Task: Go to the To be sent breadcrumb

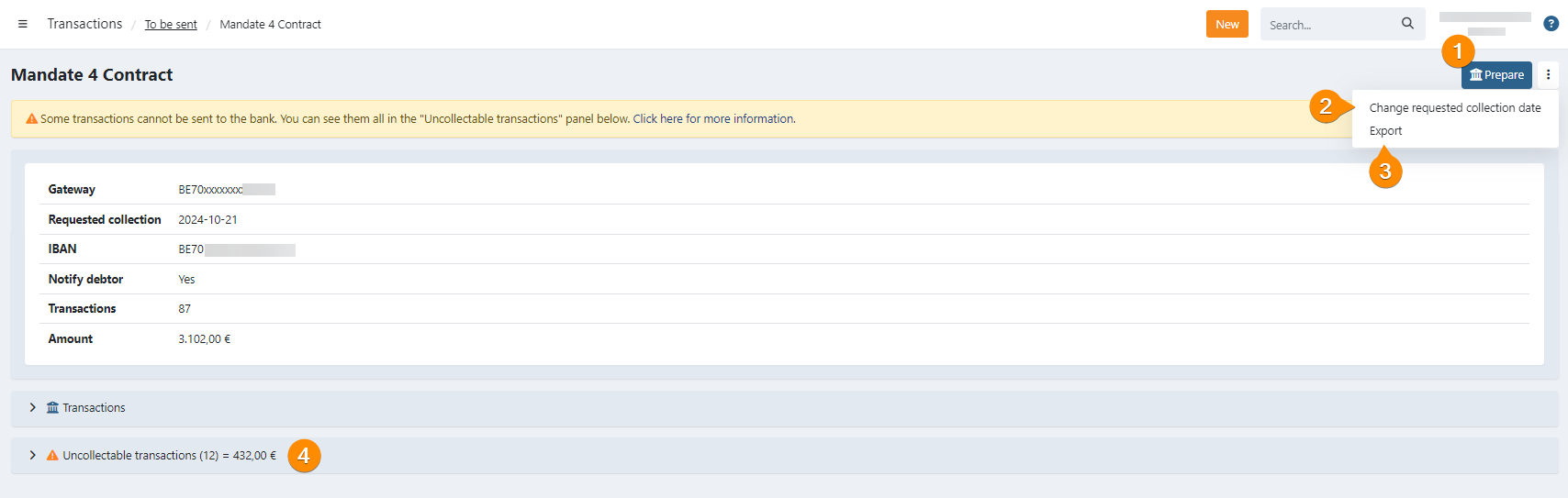Action: [x=171, y=25]
